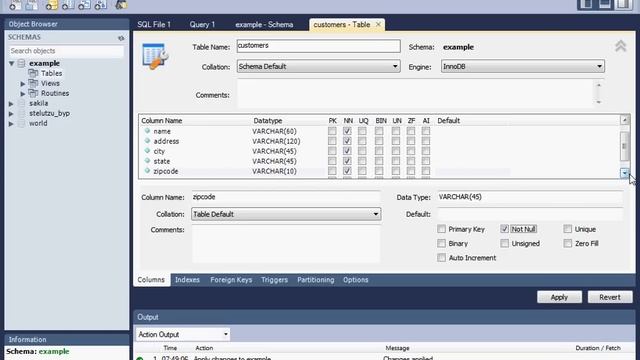Image resolution: width=640 pixels, height=360 pixels.
Task: Click the Data Type field showing VARCHAR(45)
Action: (x=530, y=197)
